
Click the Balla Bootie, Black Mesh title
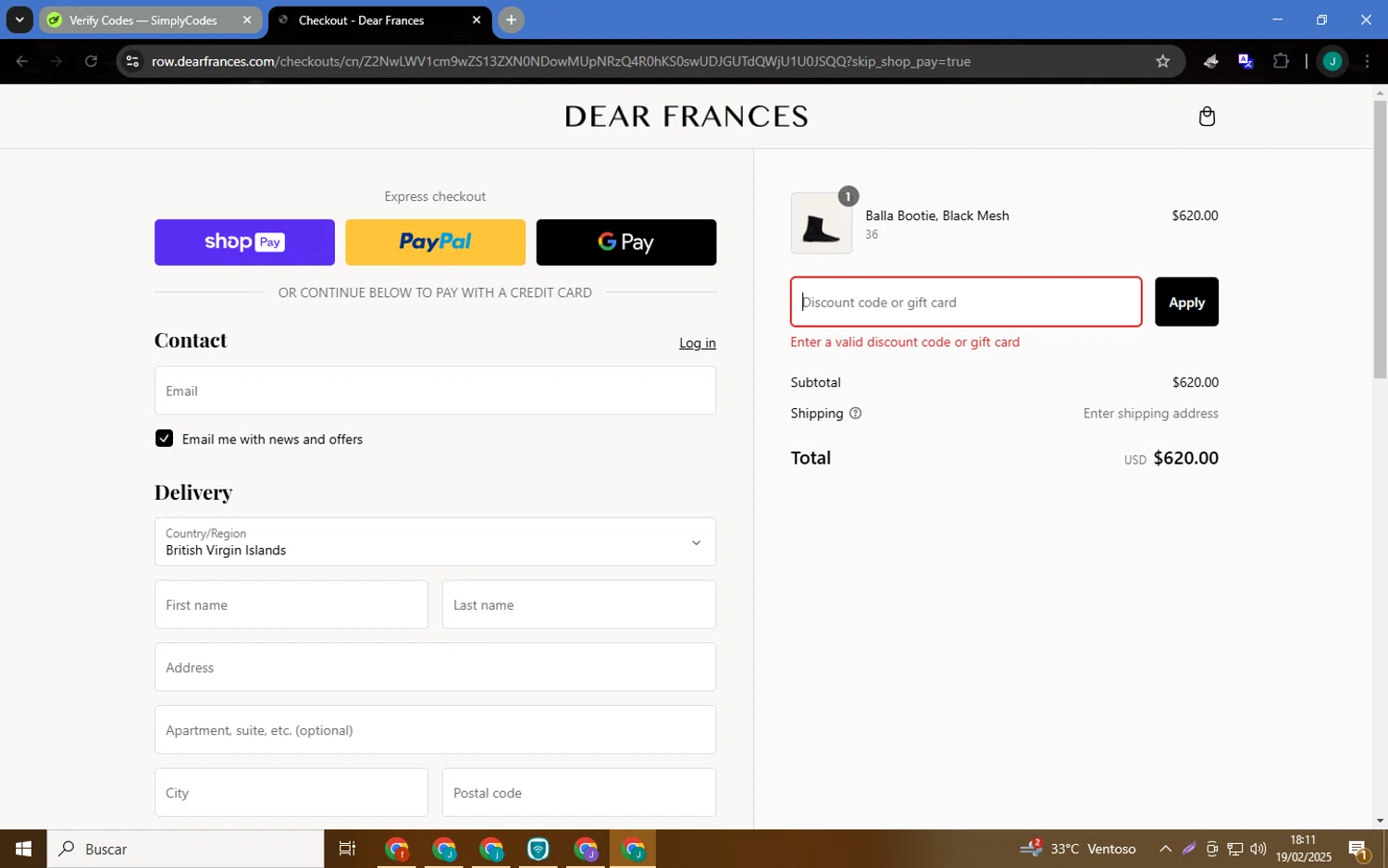pyautogui.click(x=937, y=216)
